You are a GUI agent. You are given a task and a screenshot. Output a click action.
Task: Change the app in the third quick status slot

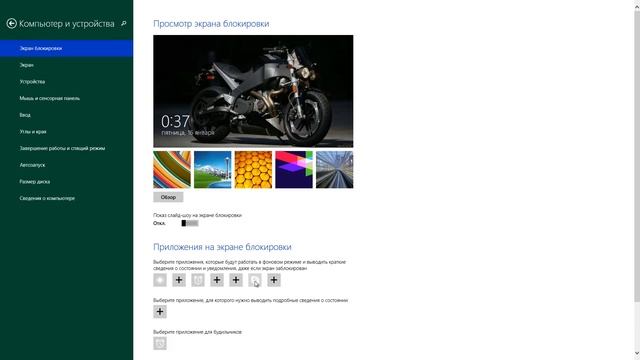coord(198,280)
